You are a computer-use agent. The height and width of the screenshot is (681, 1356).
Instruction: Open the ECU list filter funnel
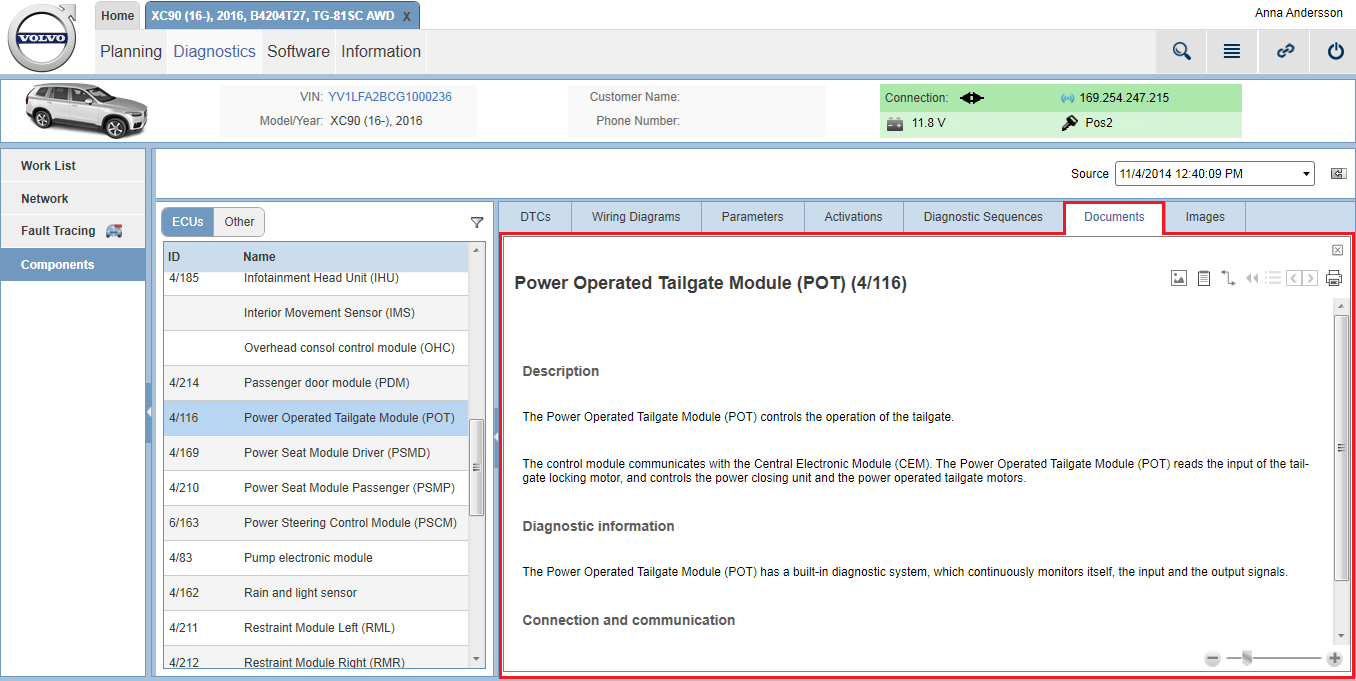477,222
